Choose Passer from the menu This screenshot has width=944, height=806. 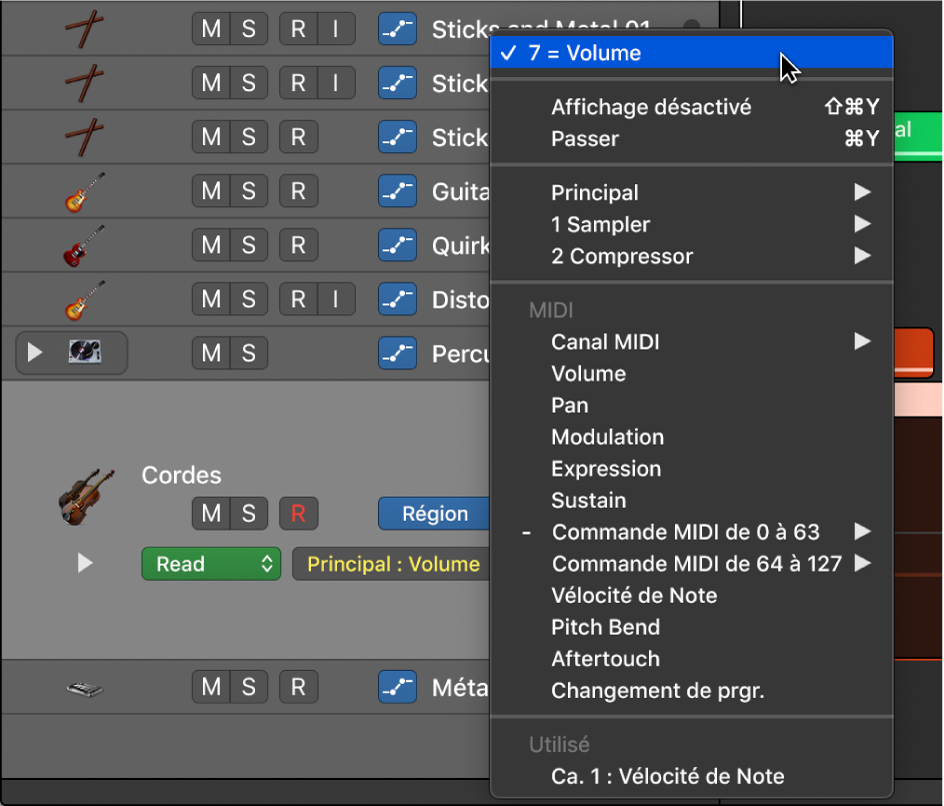point(691,139)
